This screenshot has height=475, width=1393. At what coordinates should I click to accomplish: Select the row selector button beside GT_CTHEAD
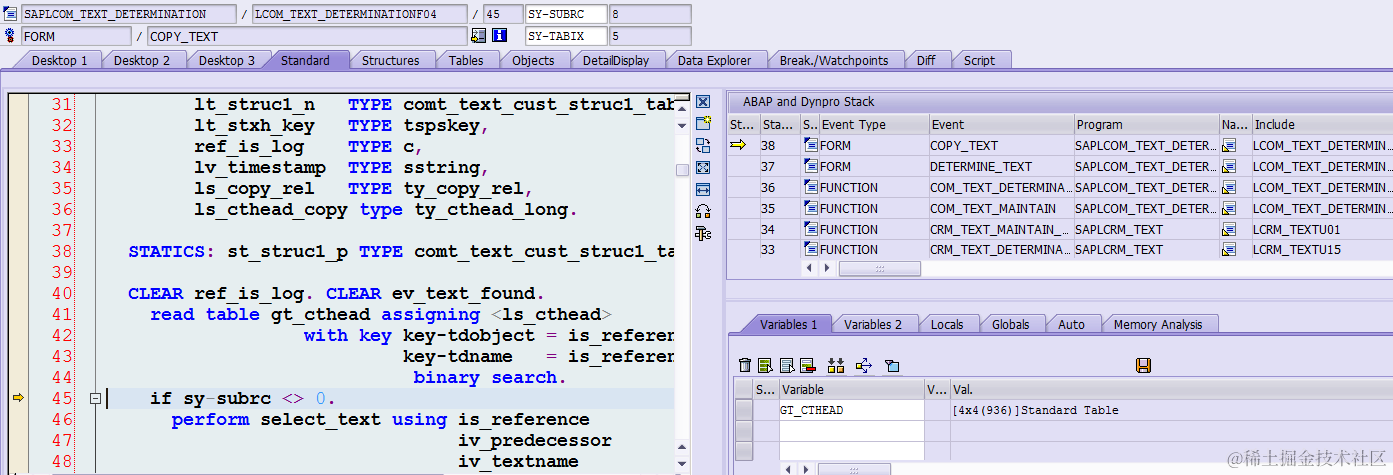tap(743, 410)
